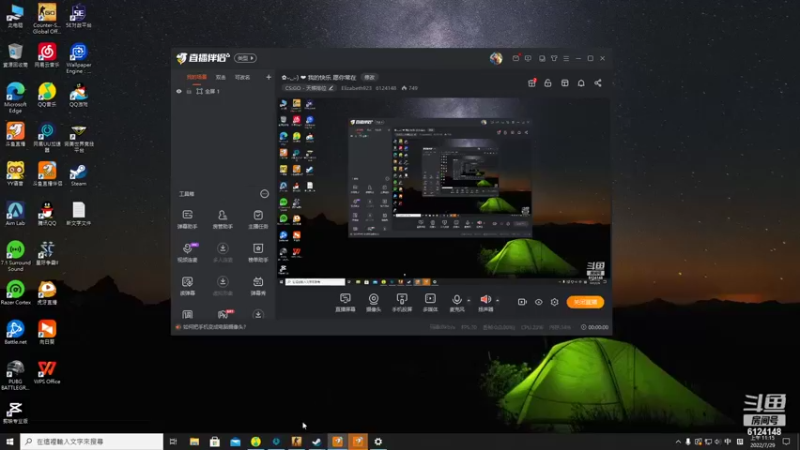Click the Microsoft Edge desktop shortcut

click(x=15, y=97)
